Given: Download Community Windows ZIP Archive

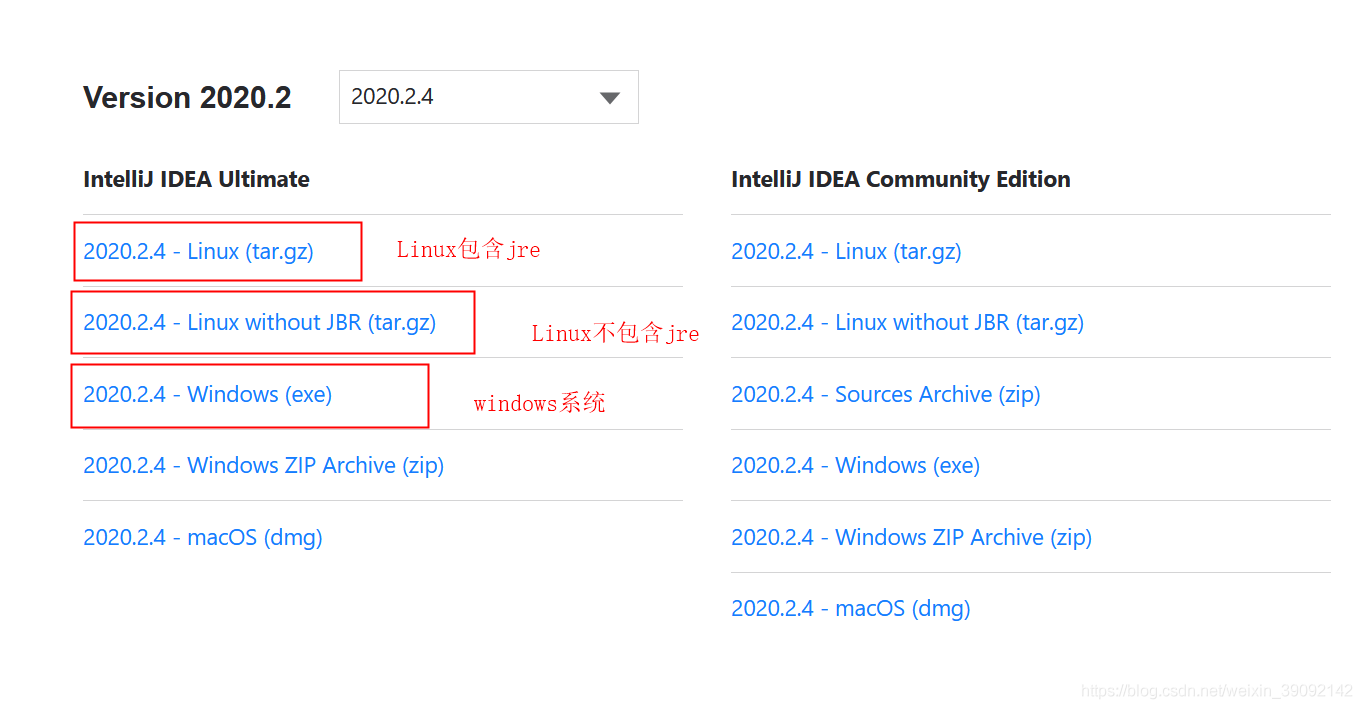Looking at the screenshot, I should tap(911, 537).
